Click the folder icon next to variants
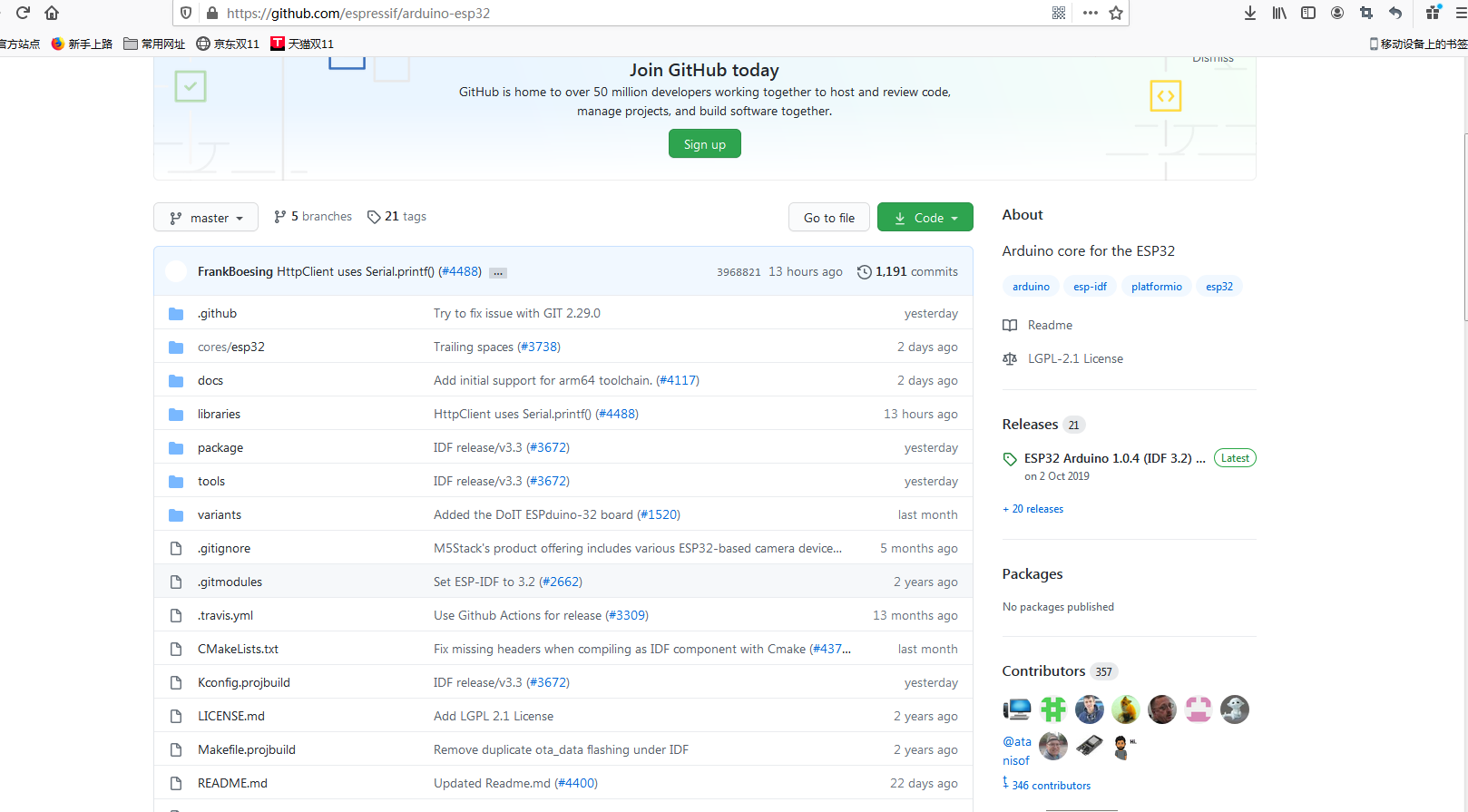 (176, 515)
